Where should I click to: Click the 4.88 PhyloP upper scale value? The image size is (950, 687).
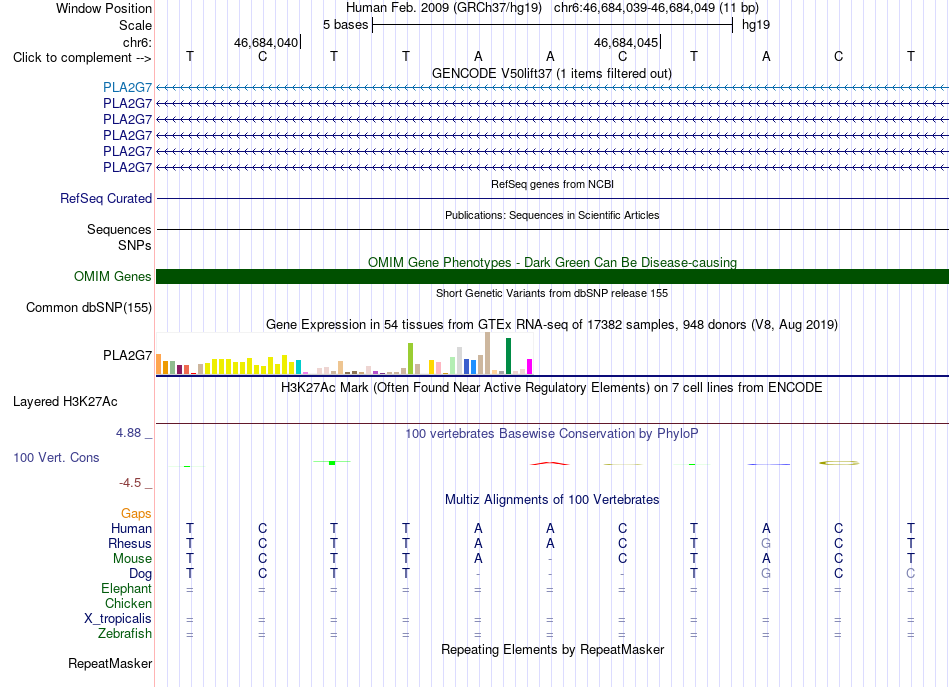(x=128, y=433)
